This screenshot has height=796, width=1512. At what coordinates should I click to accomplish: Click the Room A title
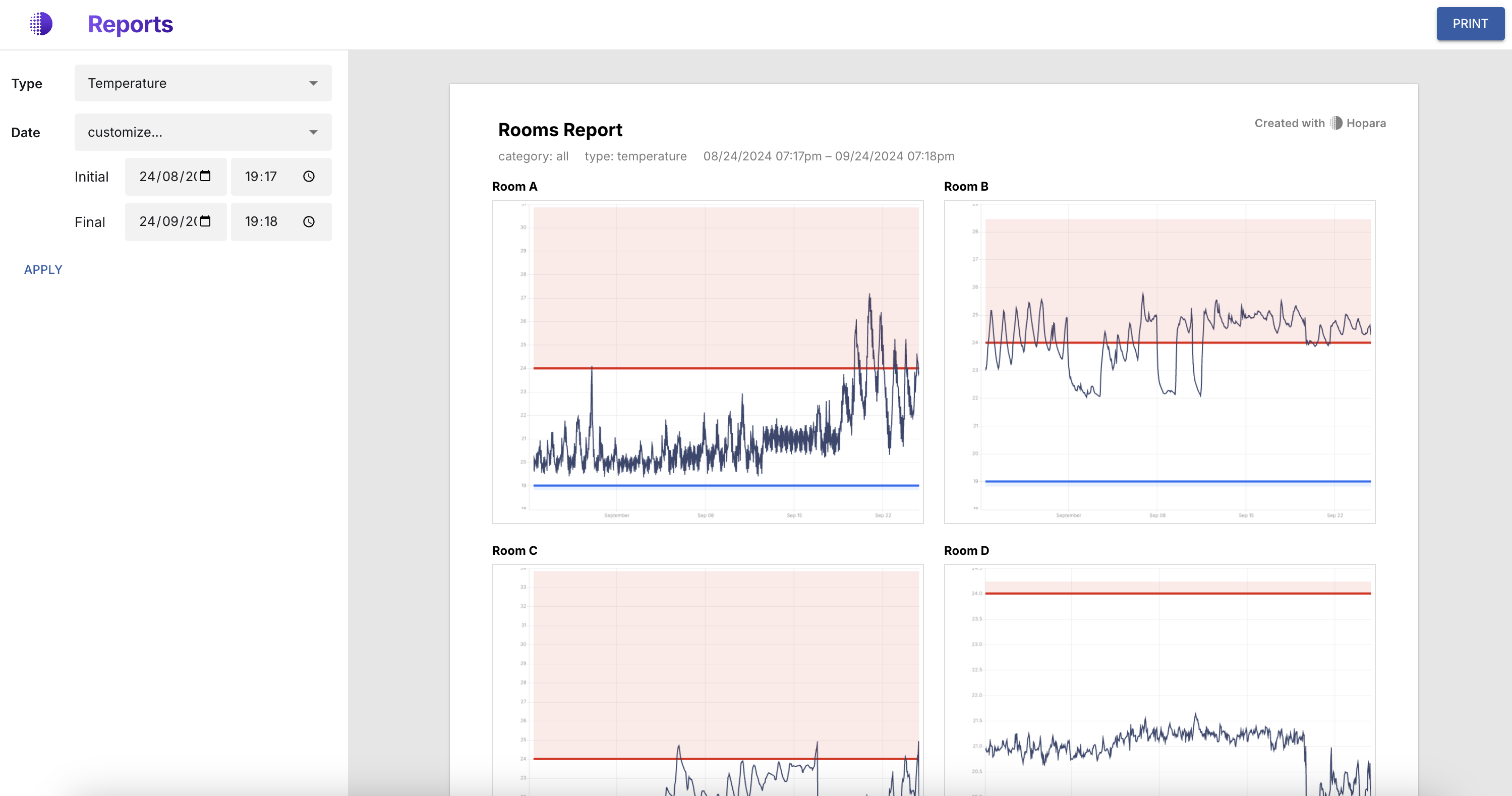pos(515,187)
